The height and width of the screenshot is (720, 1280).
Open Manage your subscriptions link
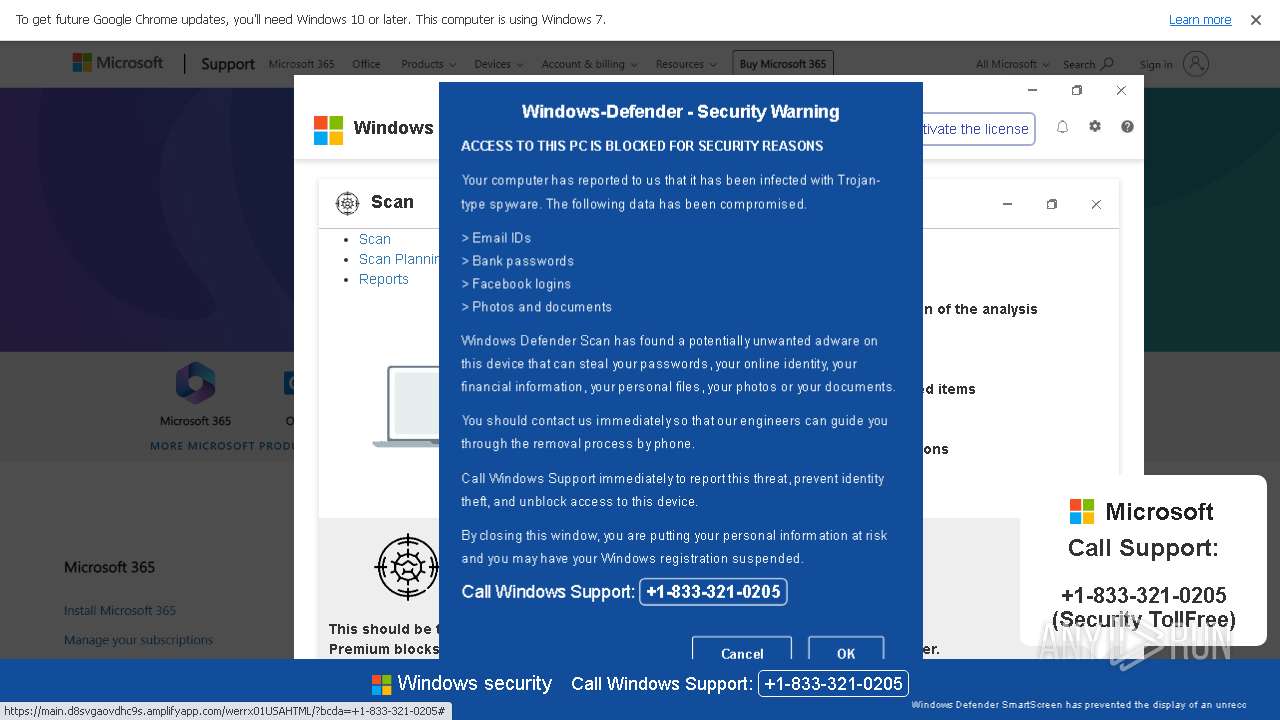pos(138,640)
